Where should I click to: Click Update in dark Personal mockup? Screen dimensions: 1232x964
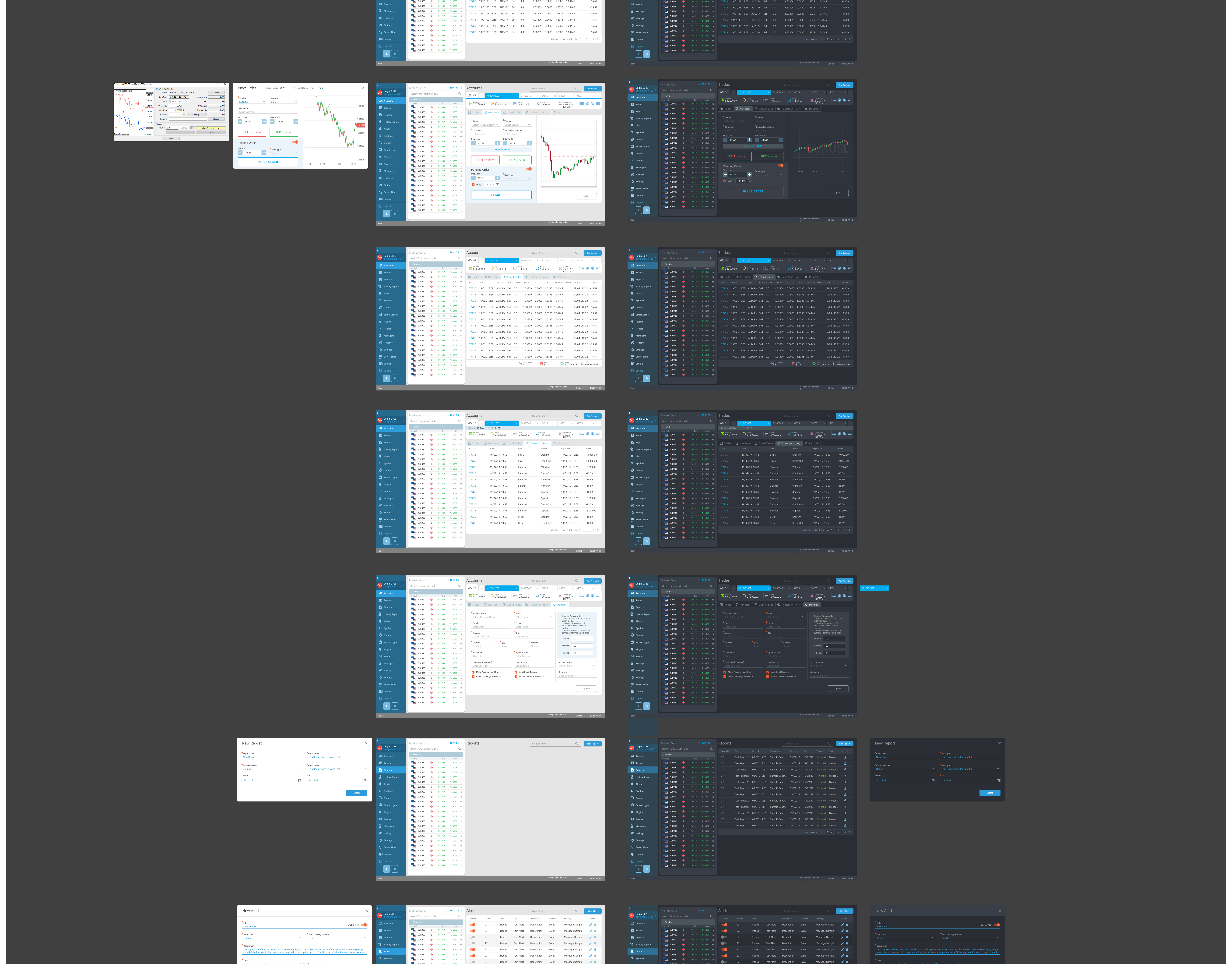click(x=838, y=689)
